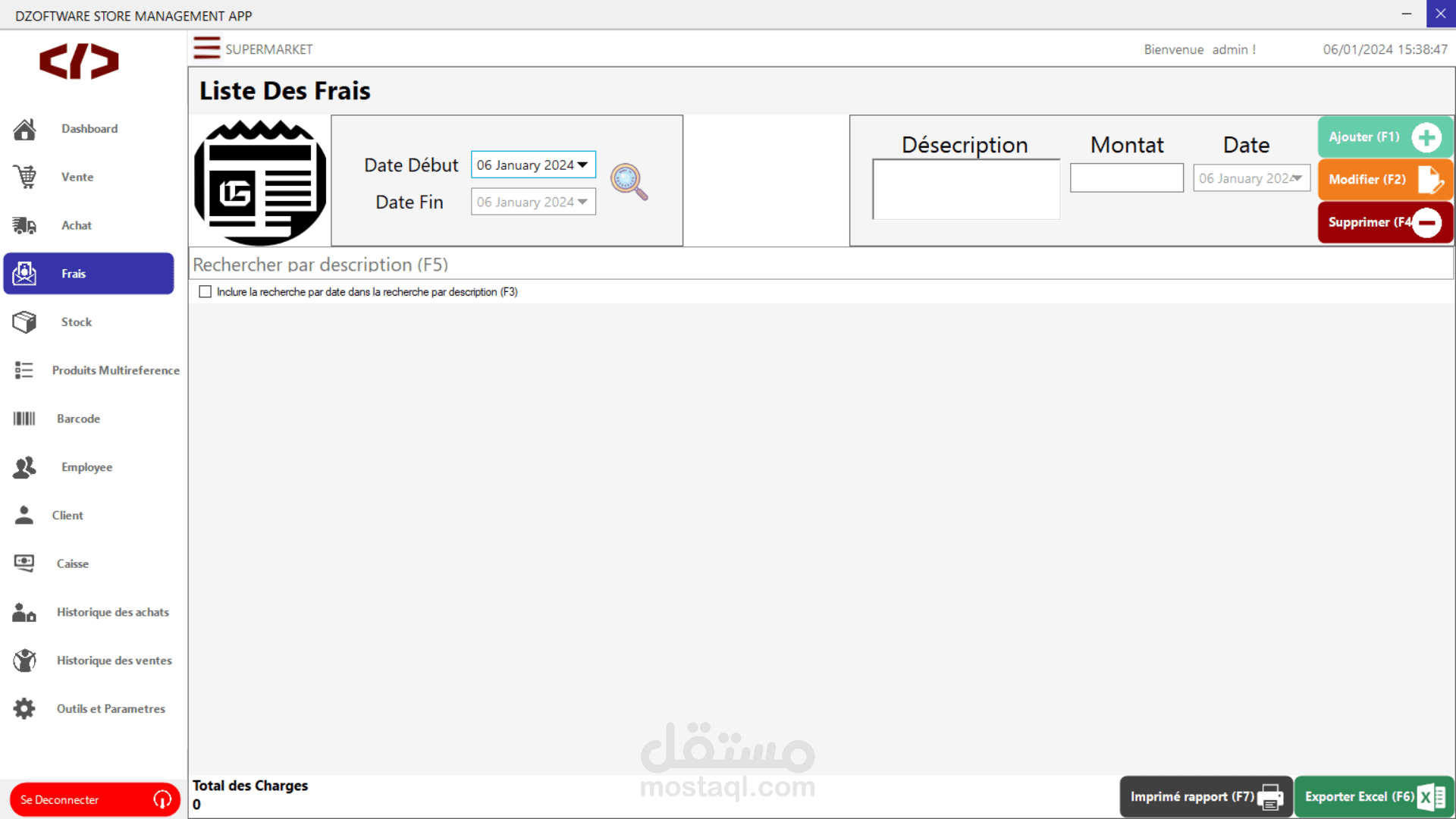1456x819 pixels.
Task: Click the Dashboard house icon
Action: point(24,129)
